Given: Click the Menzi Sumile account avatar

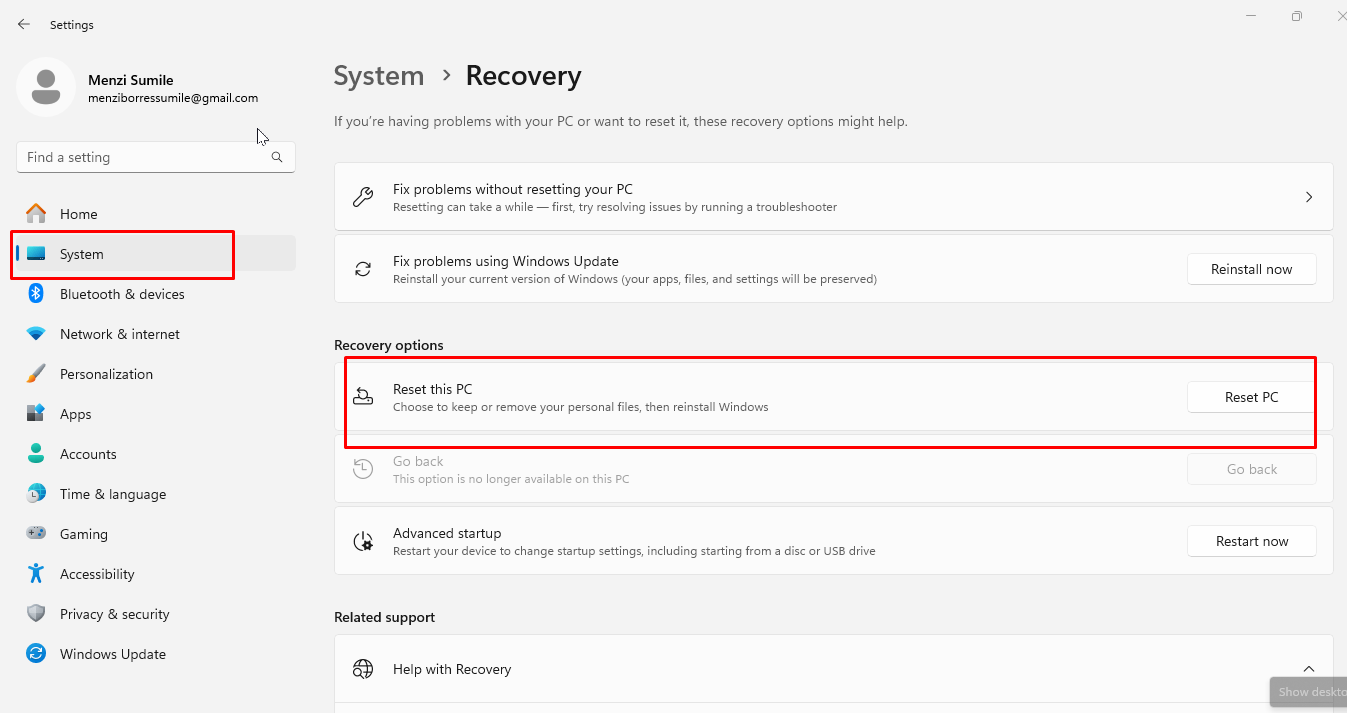Looking at the screenshot, I should (45, 87).
